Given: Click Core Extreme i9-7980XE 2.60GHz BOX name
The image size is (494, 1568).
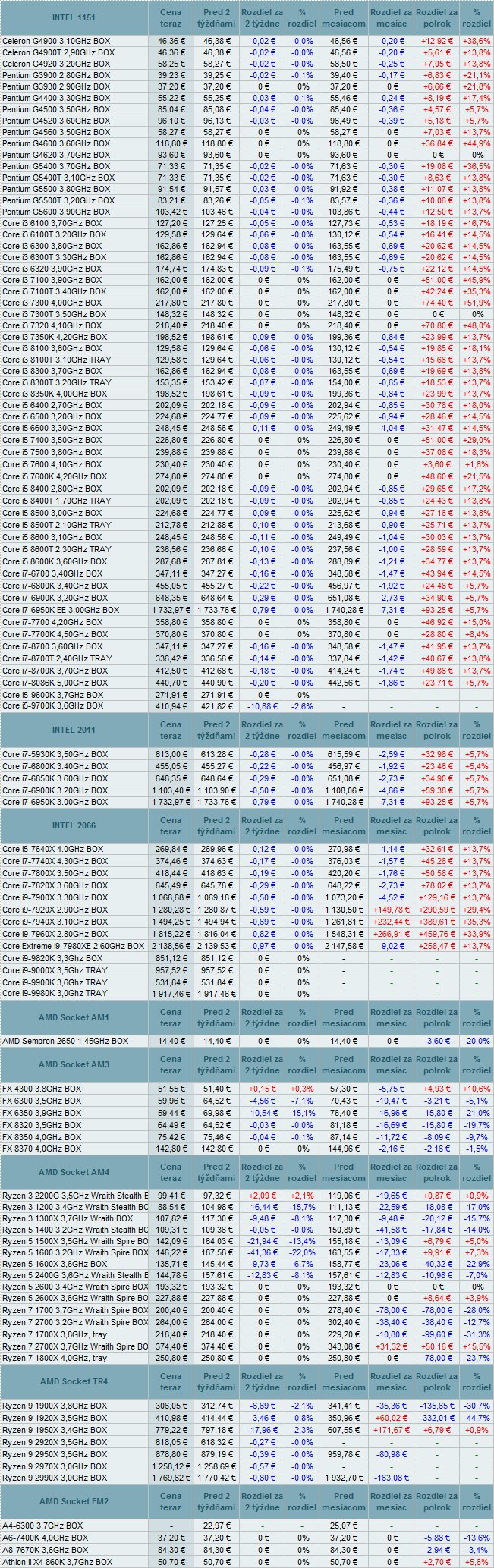Looking at the screenshot, I should (73, 946).
